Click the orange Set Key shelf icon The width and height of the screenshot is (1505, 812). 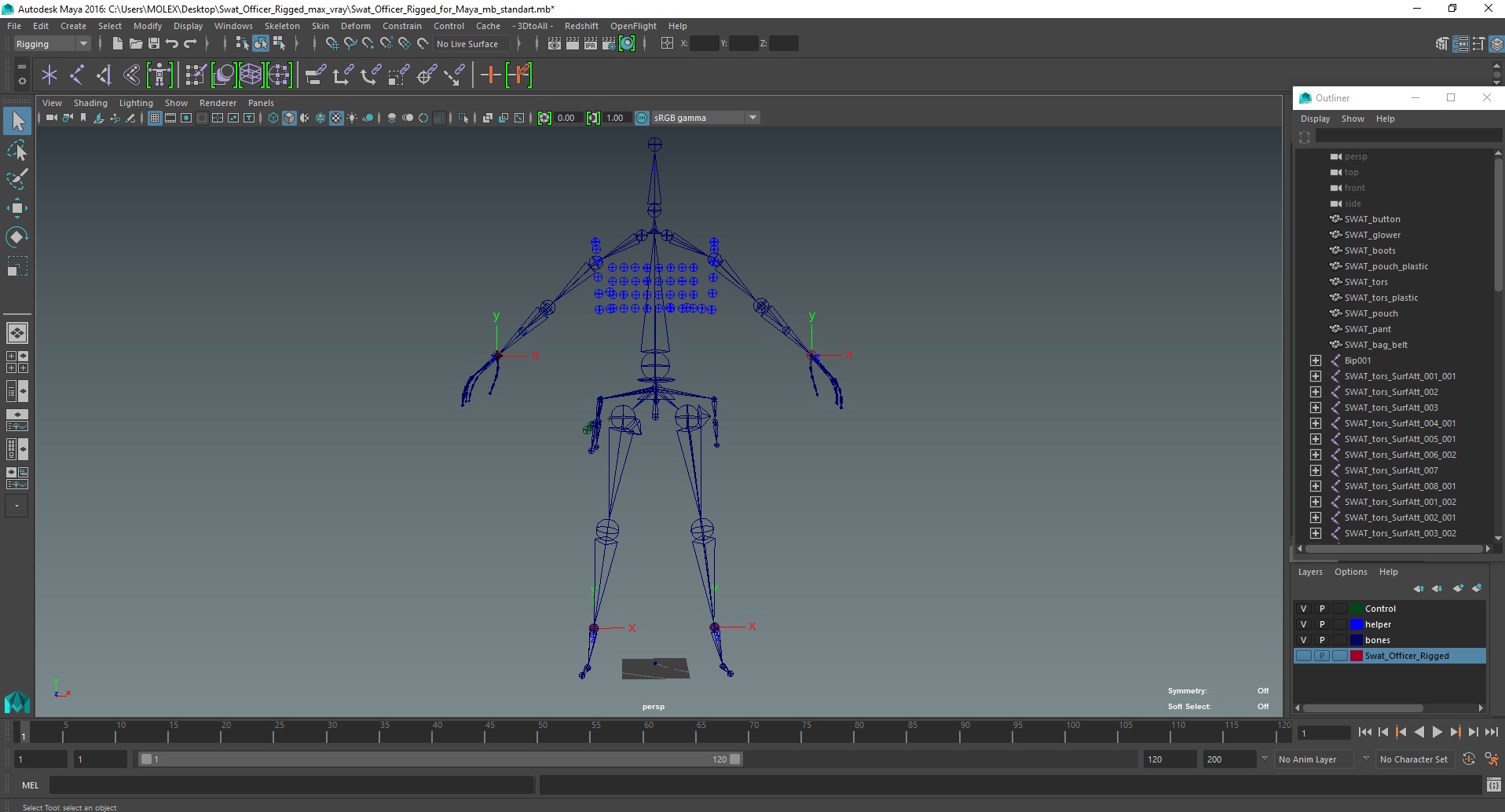click(491, 75)
